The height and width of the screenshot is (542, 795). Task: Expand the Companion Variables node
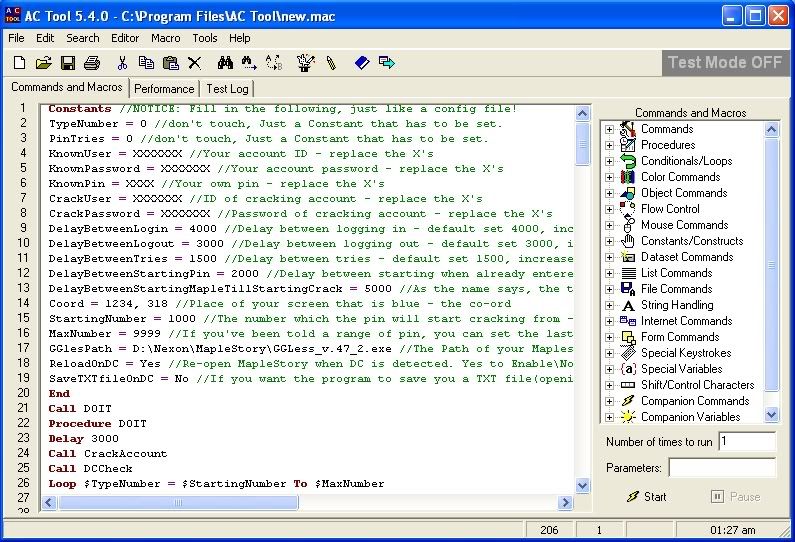coord(609,417)
